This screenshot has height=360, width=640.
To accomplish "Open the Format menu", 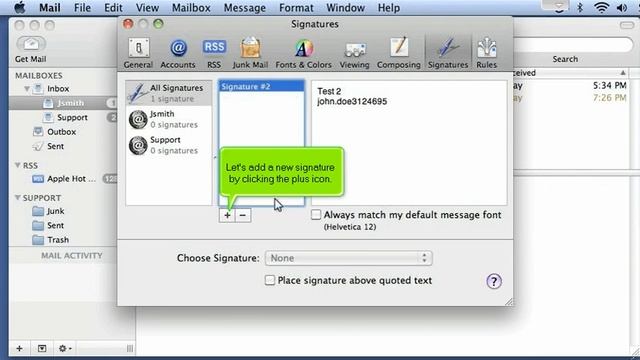I will coord(296,7).
